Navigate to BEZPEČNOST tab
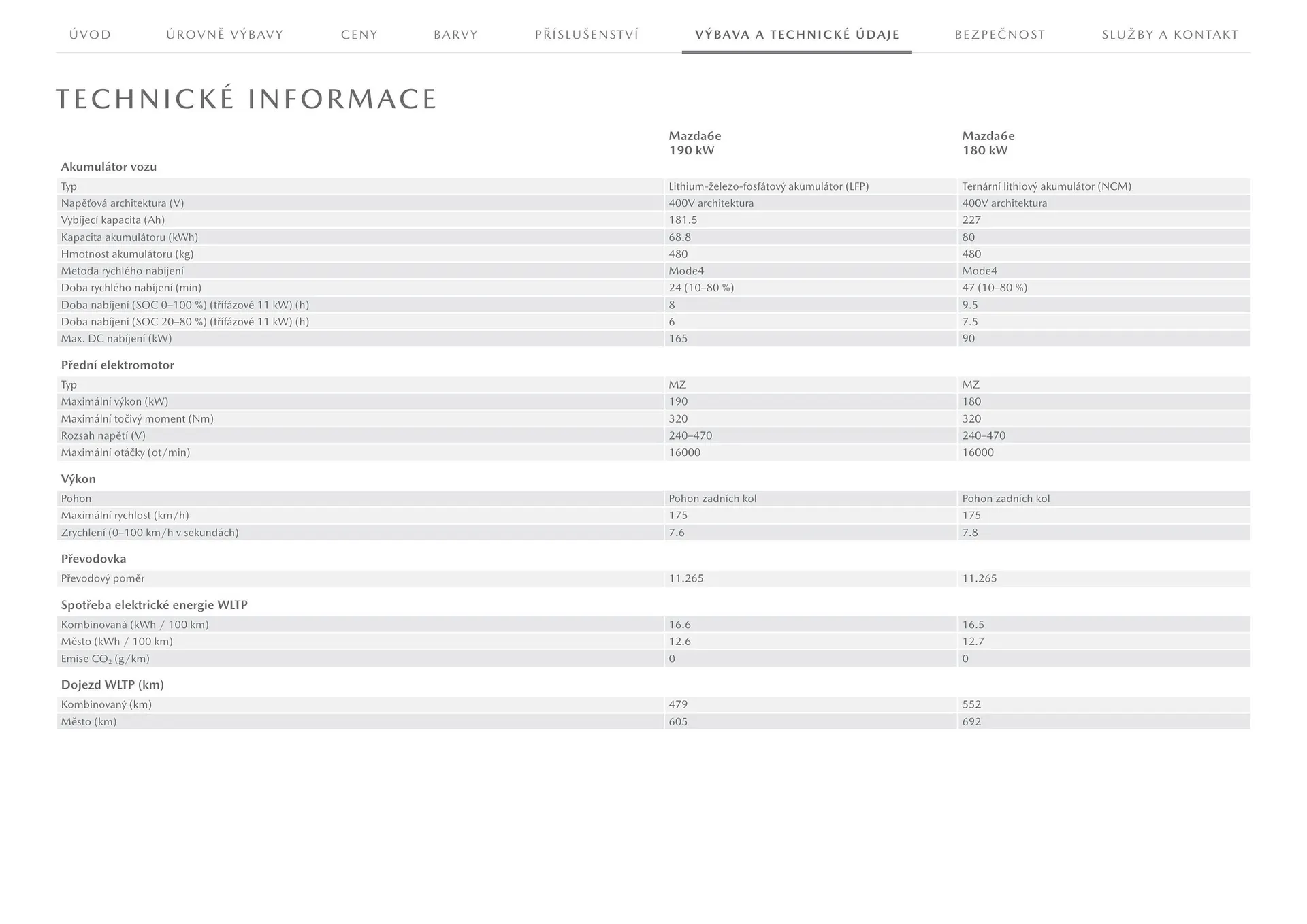Screen dimensions: 1307x924 (999, 35)
